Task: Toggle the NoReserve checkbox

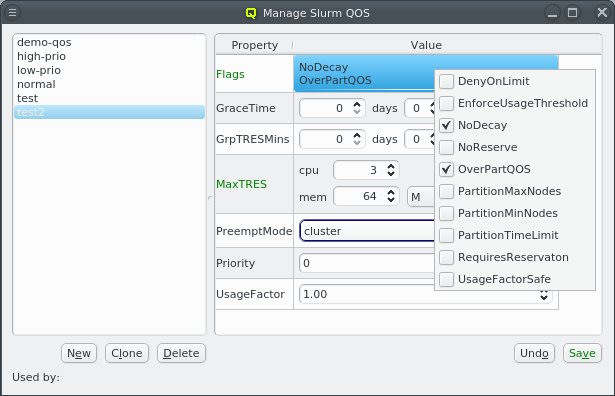Action: point(446,147)
